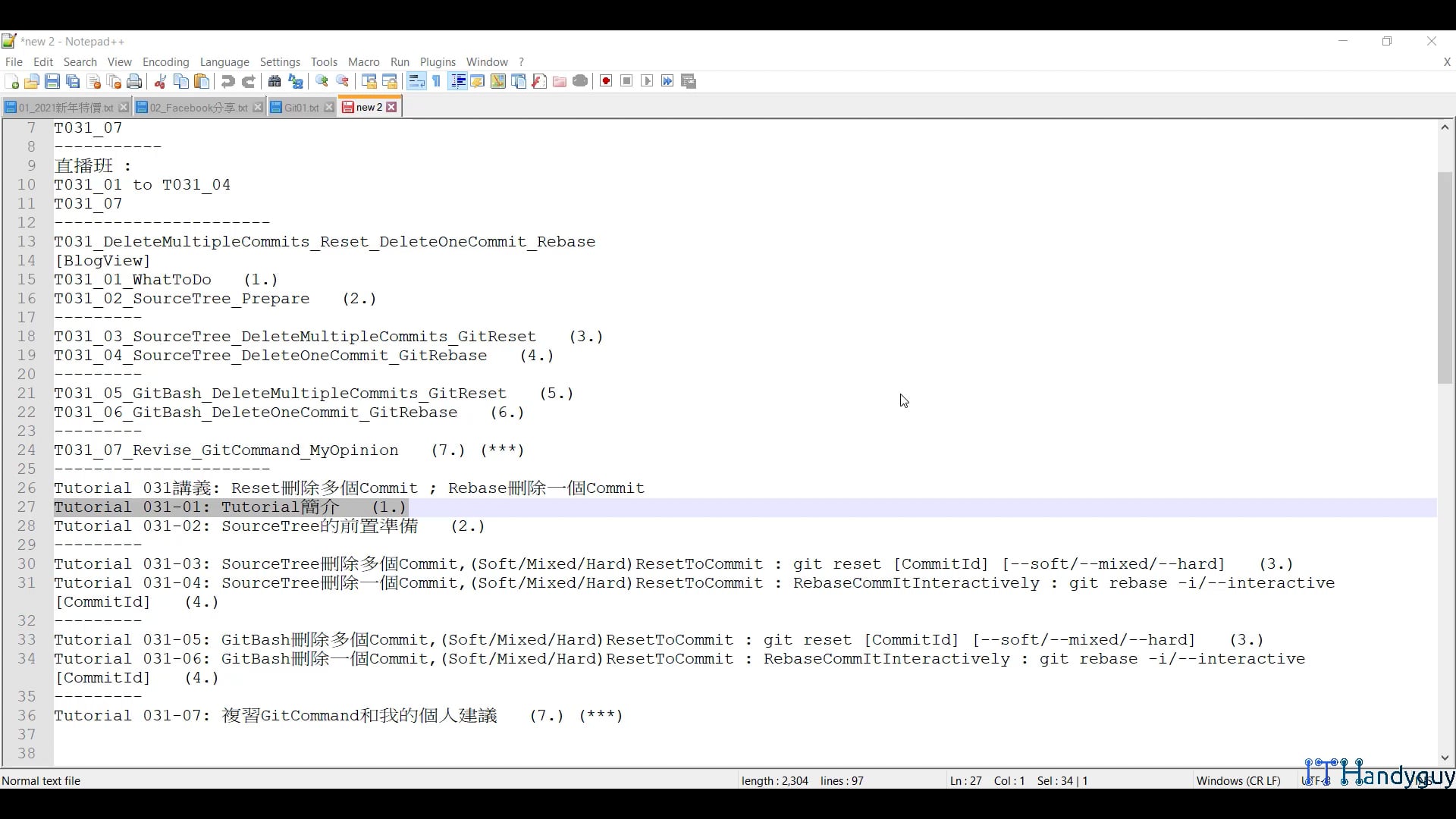The width and height of the screenshot is (1456, 819).
Task: Redo the last undone edit
Action: (249, 81)
